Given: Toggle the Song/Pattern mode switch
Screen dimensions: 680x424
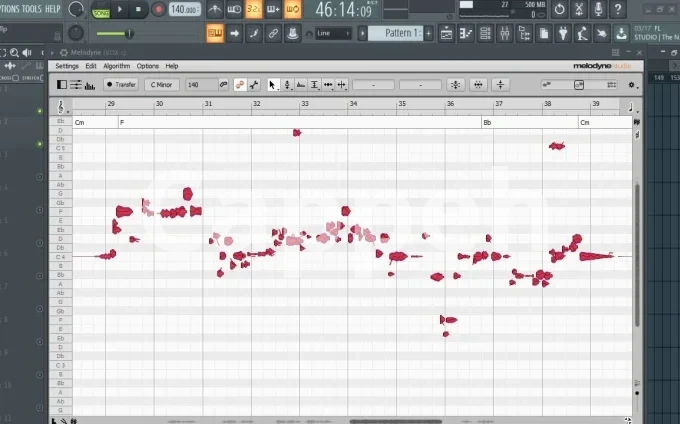Looking at the screenshot, I should point(101,10).
